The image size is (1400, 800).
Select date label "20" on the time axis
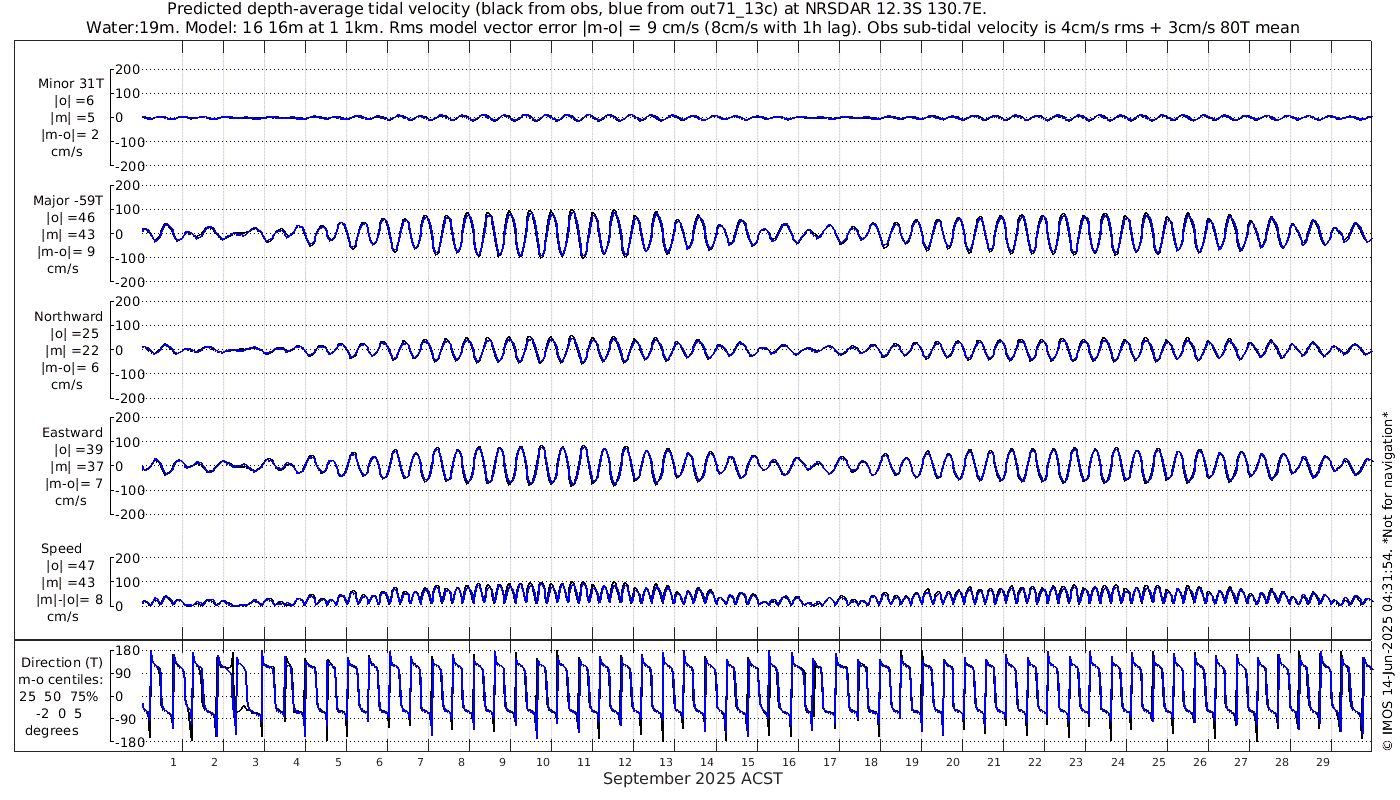(953, 762)
